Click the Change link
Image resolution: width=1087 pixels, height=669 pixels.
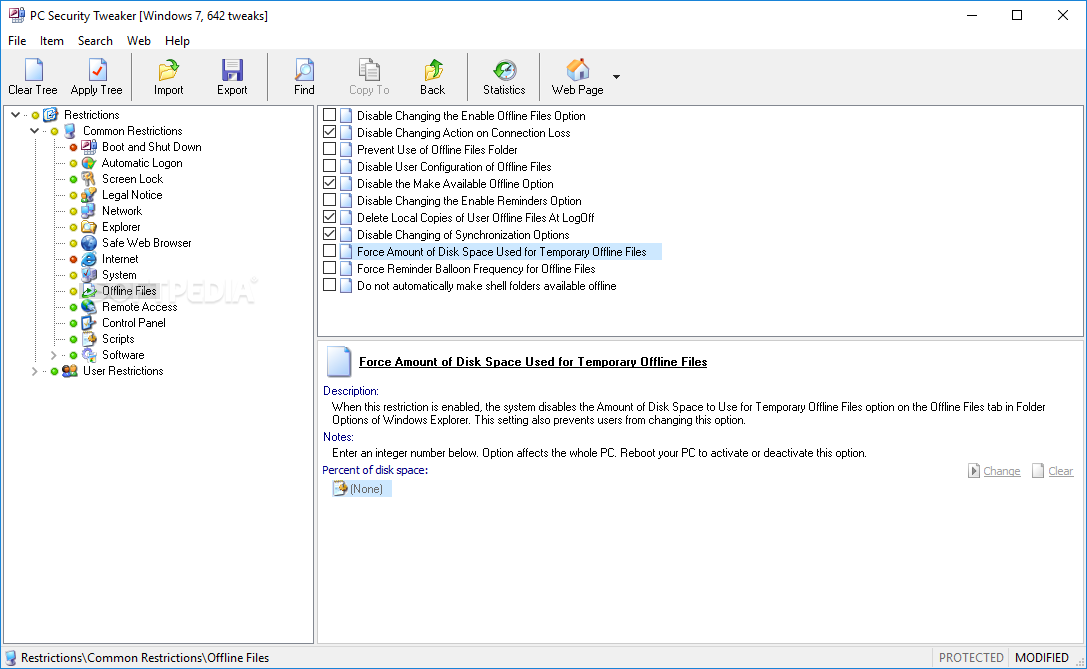(1002, 471)
